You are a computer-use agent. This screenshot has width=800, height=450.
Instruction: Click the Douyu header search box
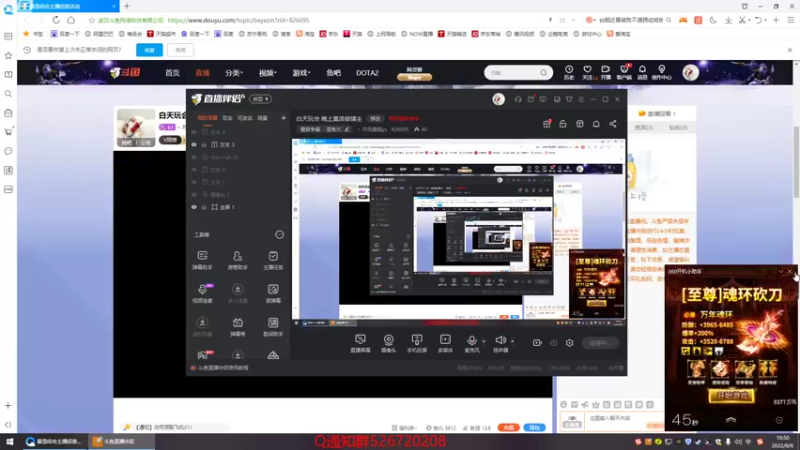tap(518, 72)
